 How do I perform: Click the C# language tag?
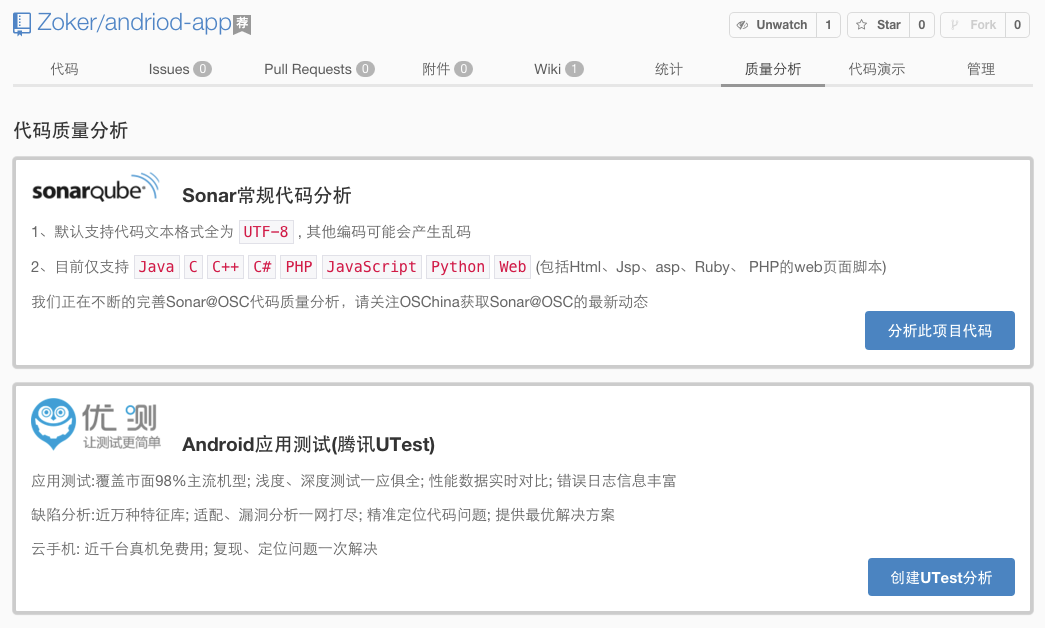coord(262,267)
